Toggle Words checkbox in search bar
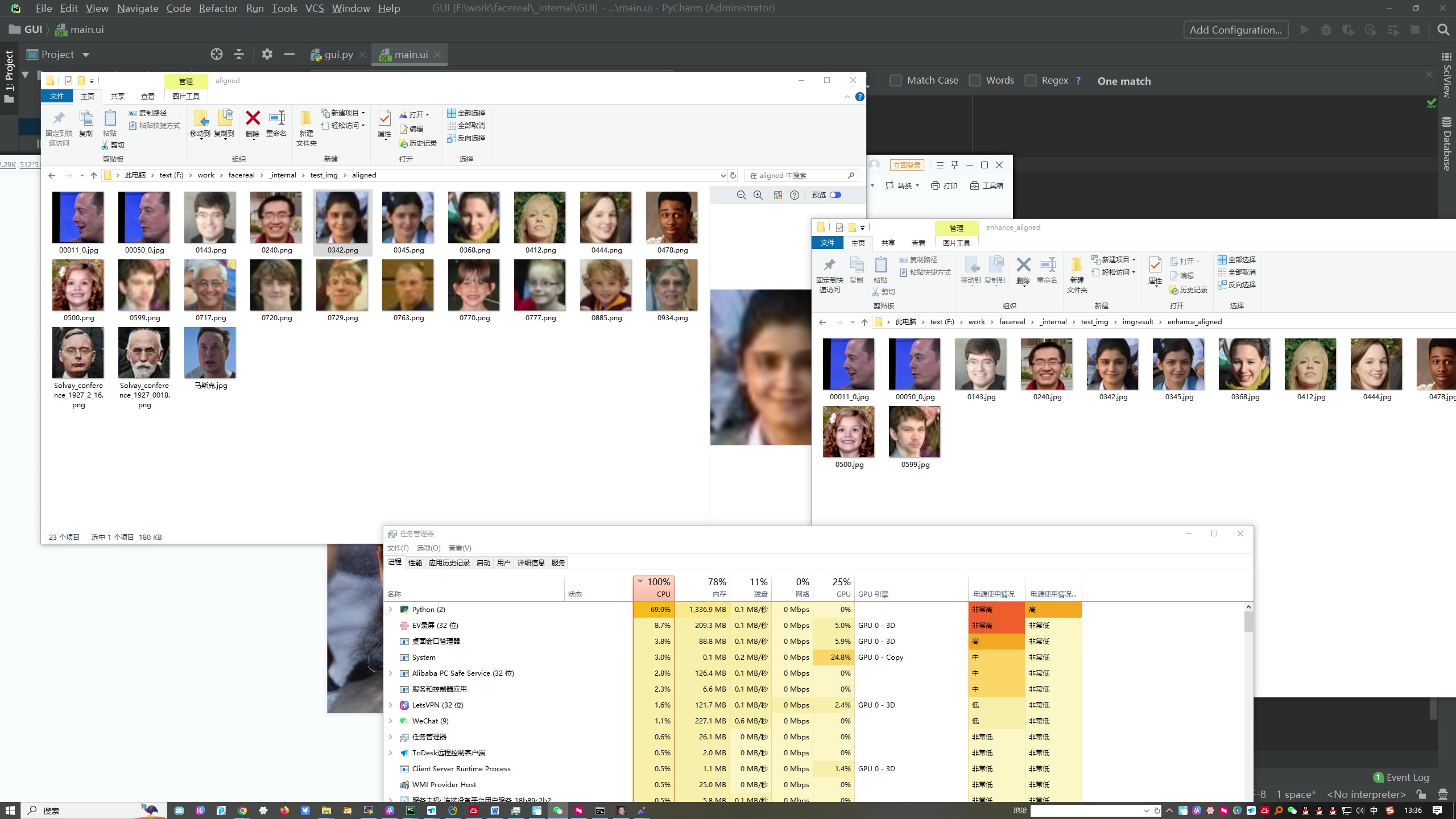Screen dimensions: 1456x819 click(976, 81)
